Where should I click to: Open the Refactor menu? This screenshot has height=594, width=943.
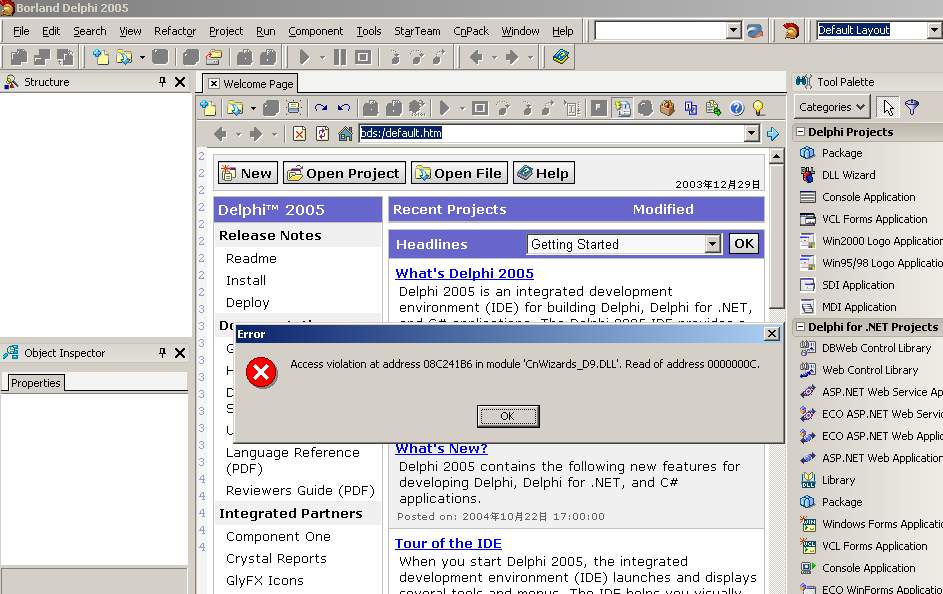pos(174,31)
